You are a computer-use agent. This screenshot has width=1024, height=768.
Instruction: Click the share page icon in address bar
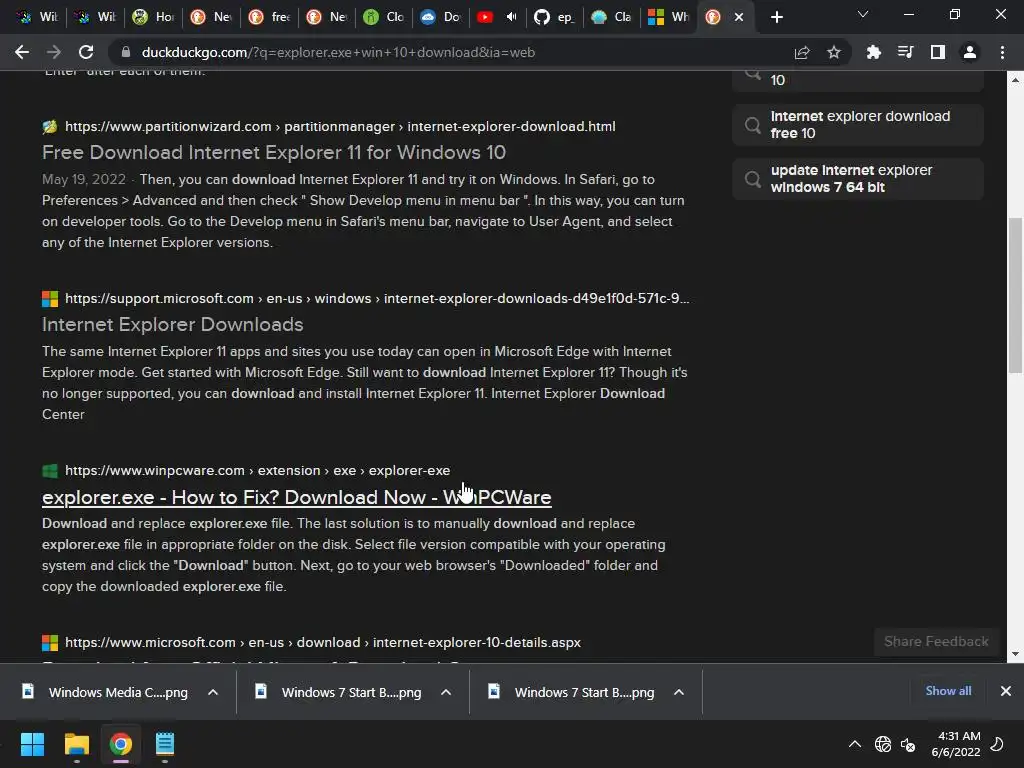tap(802, 52)
